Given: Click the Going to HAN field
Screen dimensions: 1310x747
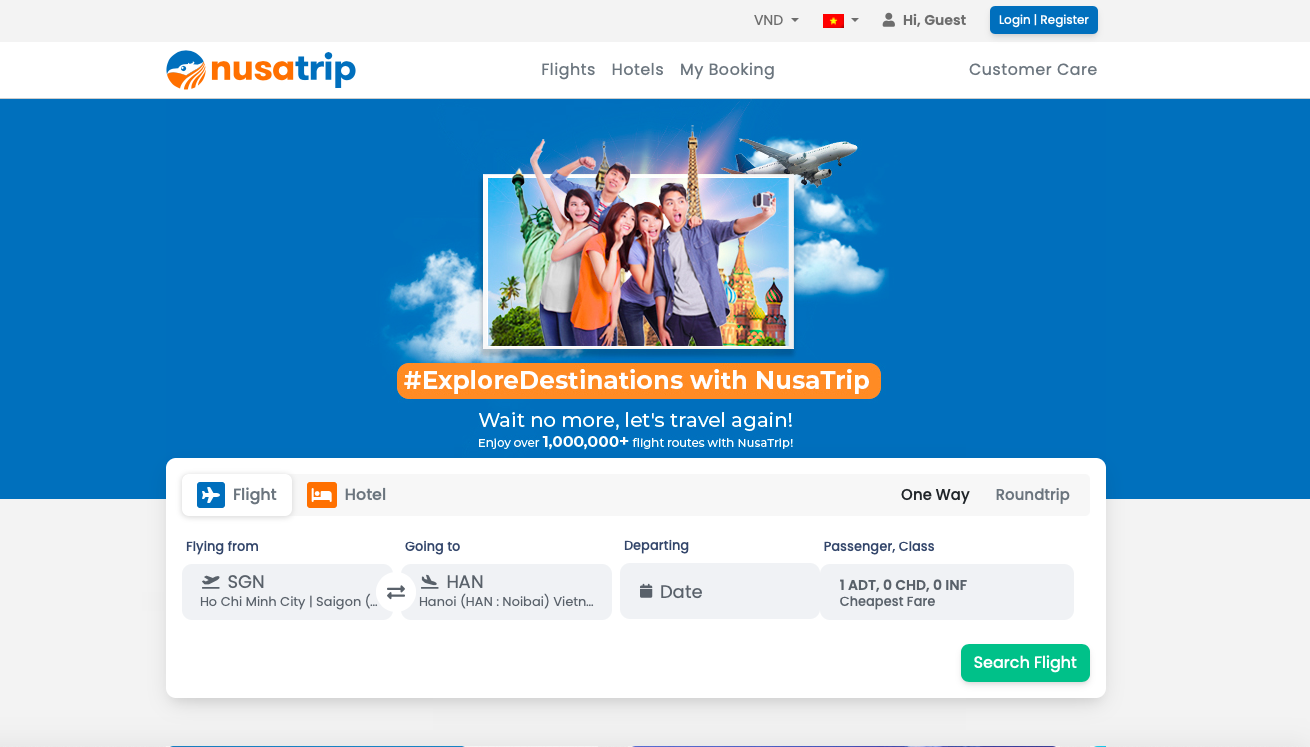Looking at the screenshot, I should point(506,592).
